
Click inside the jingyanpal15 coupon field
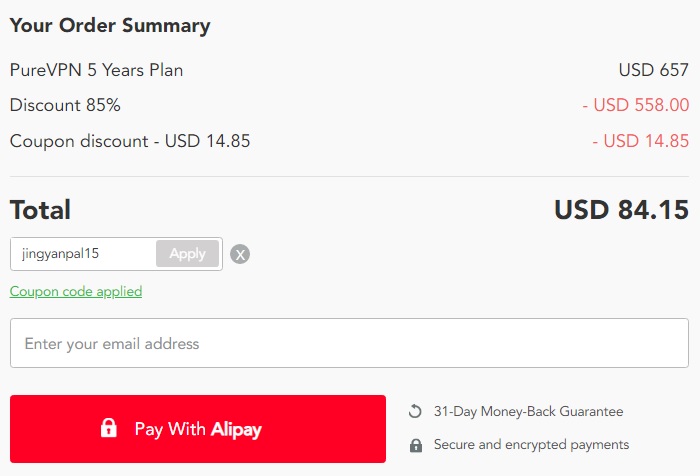(83, 254)
